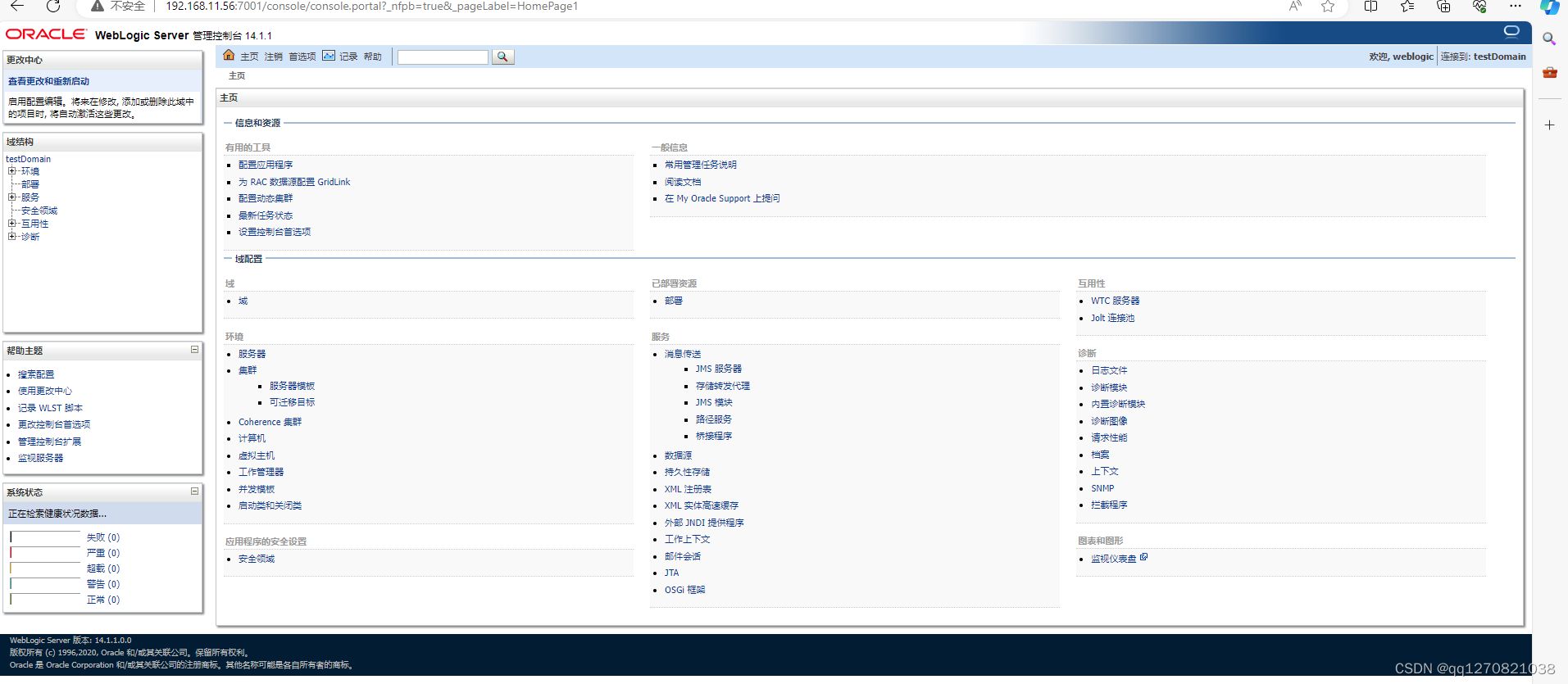Image resolution: width=1568 pixels, height=684 pixels.
Task: Open WTC 服务器 link
Action: click(1115, 301)
